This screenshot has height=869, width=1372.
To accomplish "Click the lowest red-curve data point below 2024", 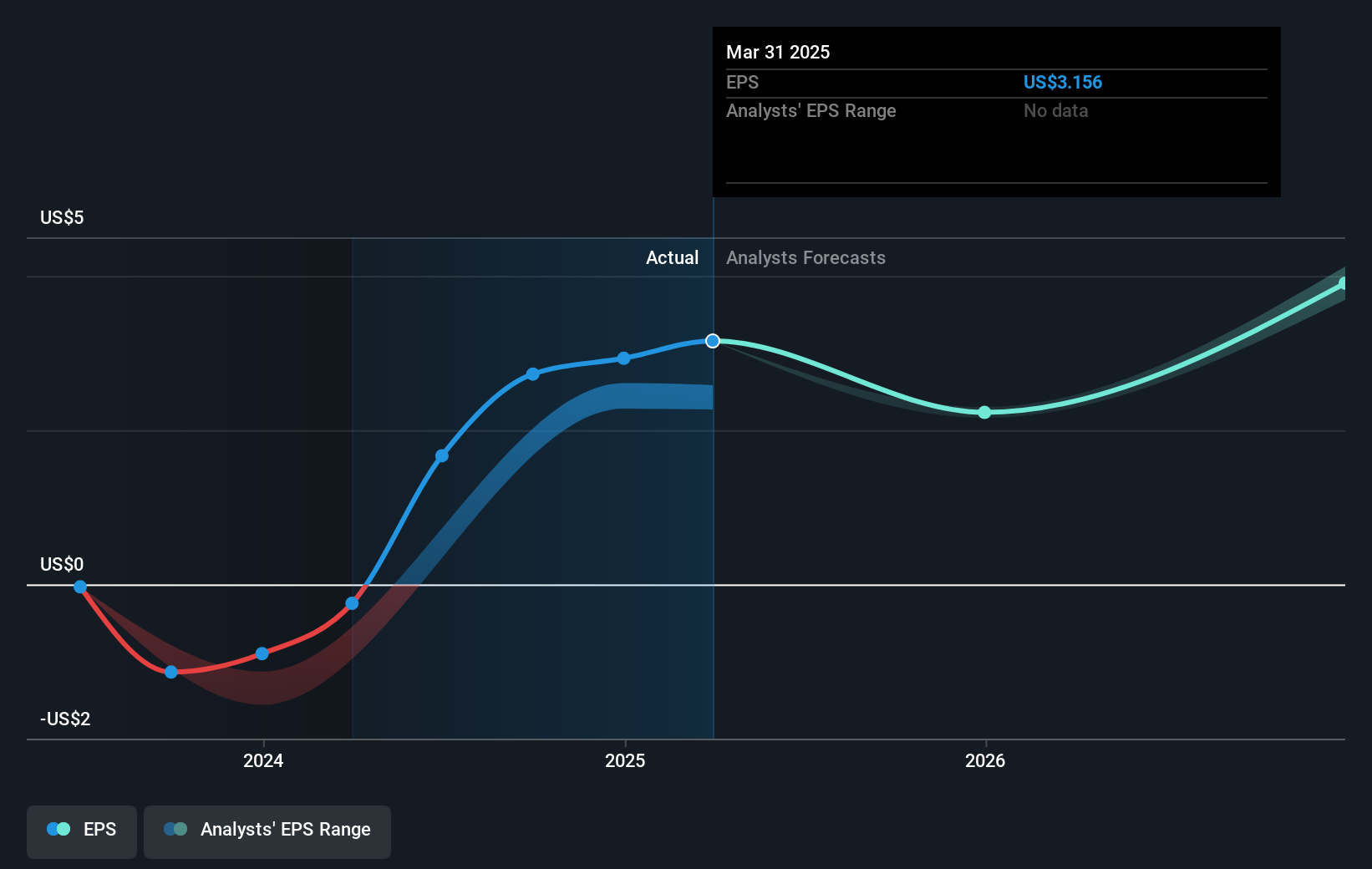I will coord(170,672).
